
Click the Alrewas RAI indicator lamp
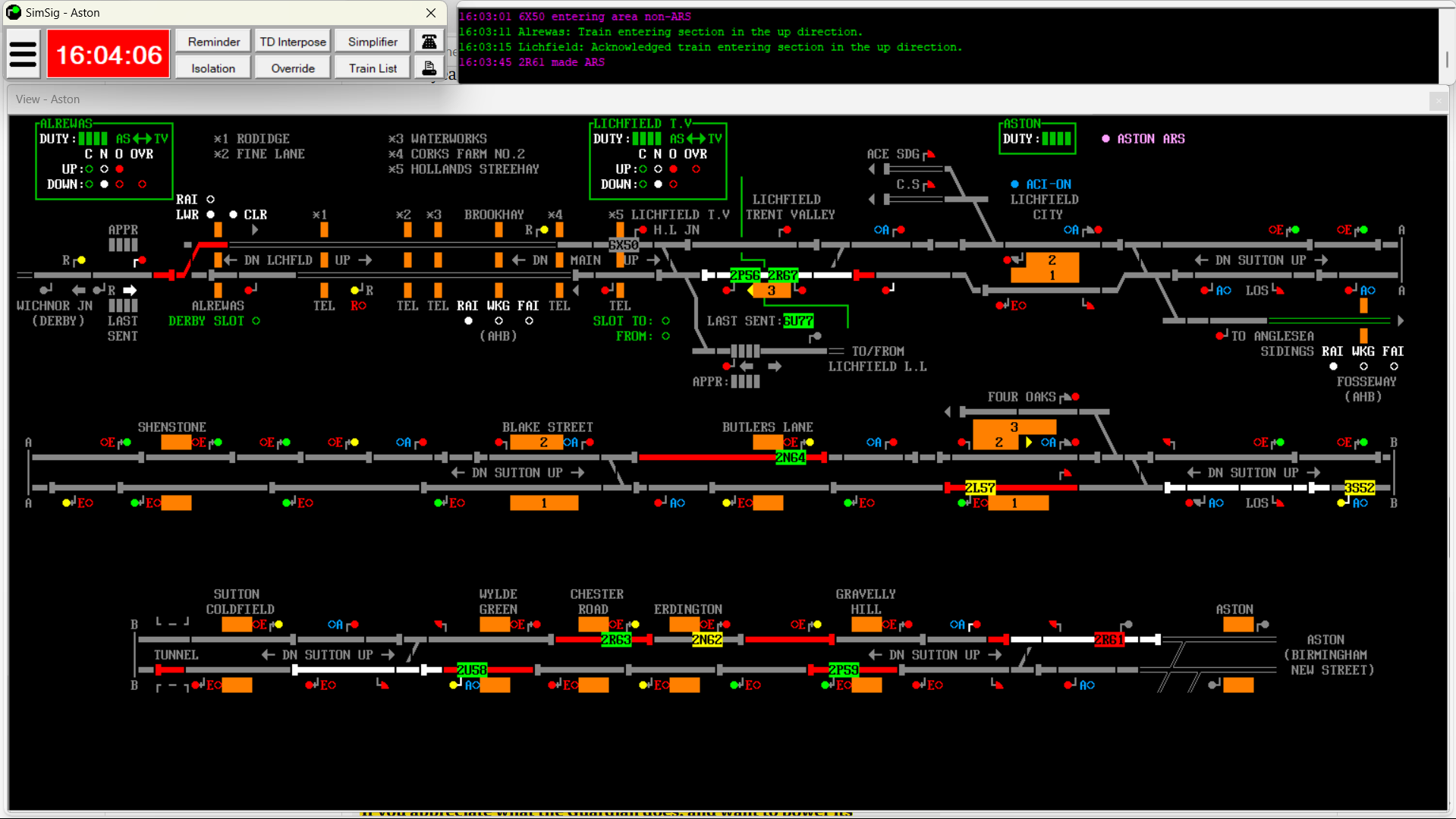[210, 200]
